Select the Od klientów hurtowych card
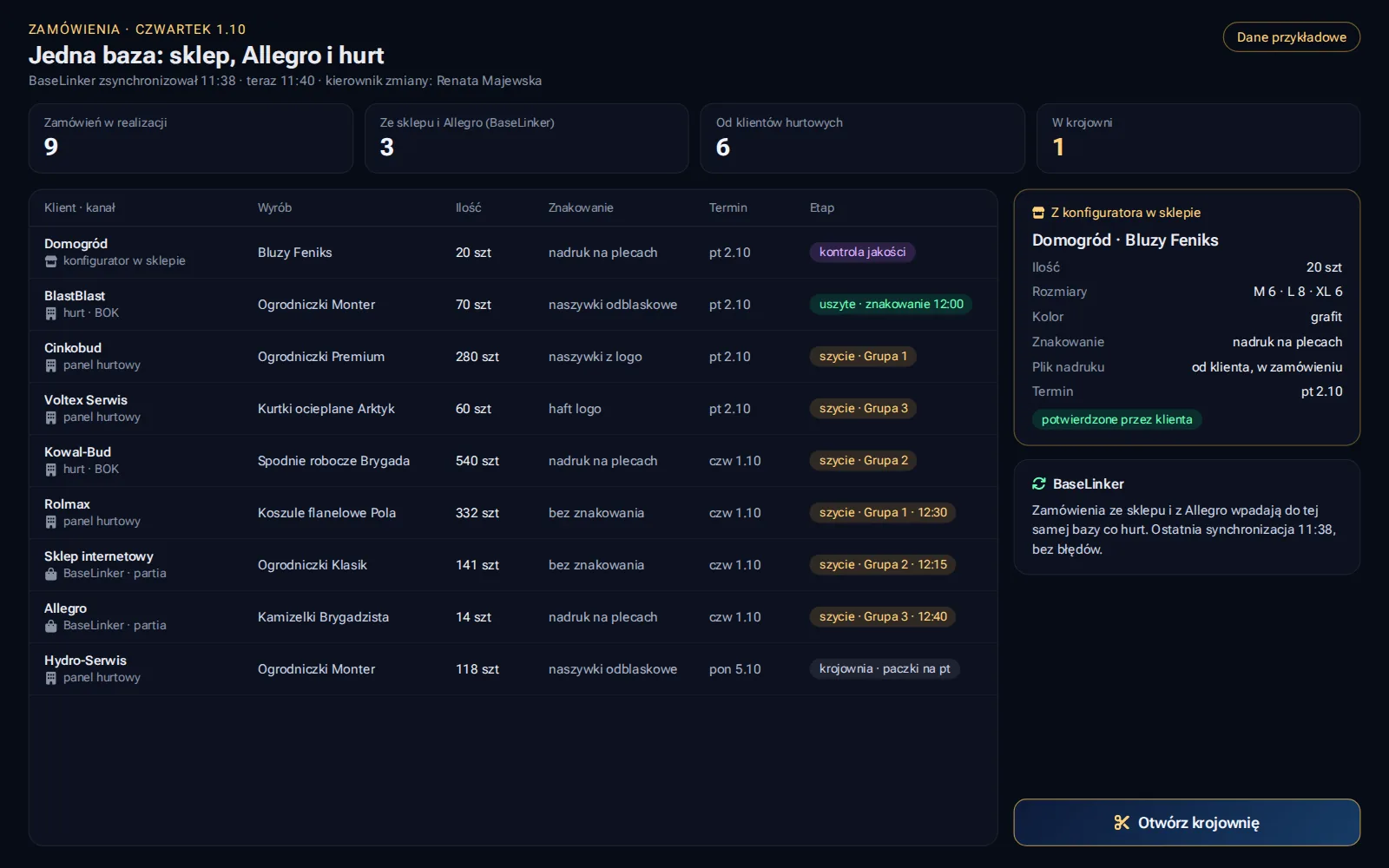Image resolution: width=1389 pixels, height=868 pixels. click(863, 139)
